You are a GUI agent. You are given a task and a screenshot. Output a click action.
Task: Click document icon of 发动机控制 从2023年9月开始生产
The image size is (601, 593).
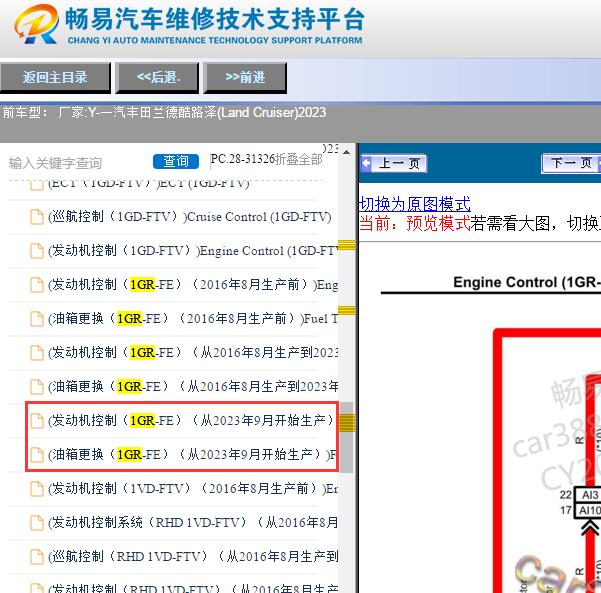[x=37, y=421]
